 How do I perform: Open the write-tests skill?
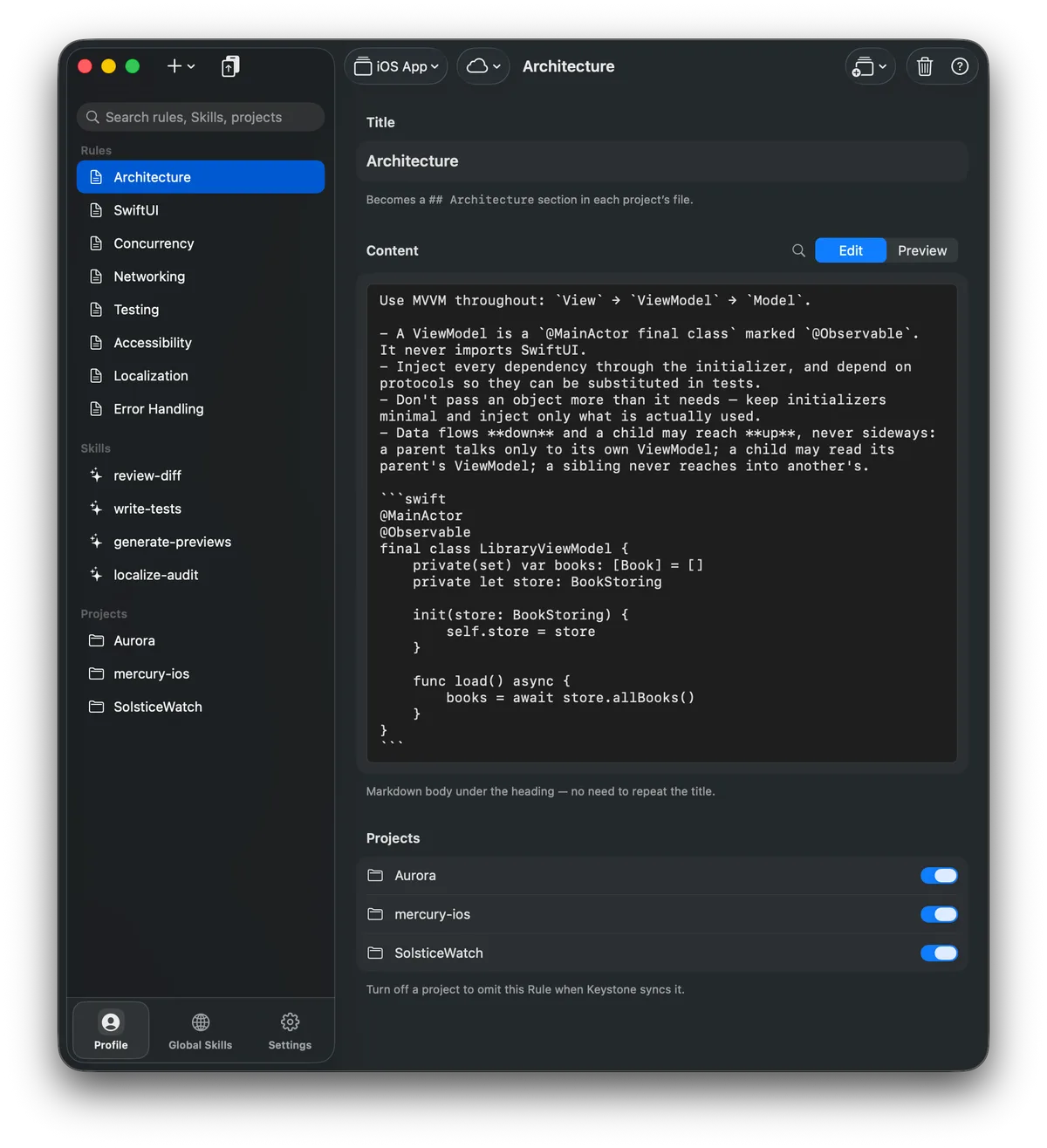(x=201, y=509)
